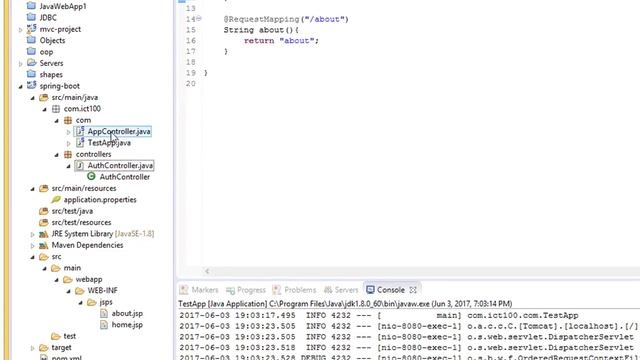Click the Servers folder icon
The image size is (640, 360).
(31, 63)
